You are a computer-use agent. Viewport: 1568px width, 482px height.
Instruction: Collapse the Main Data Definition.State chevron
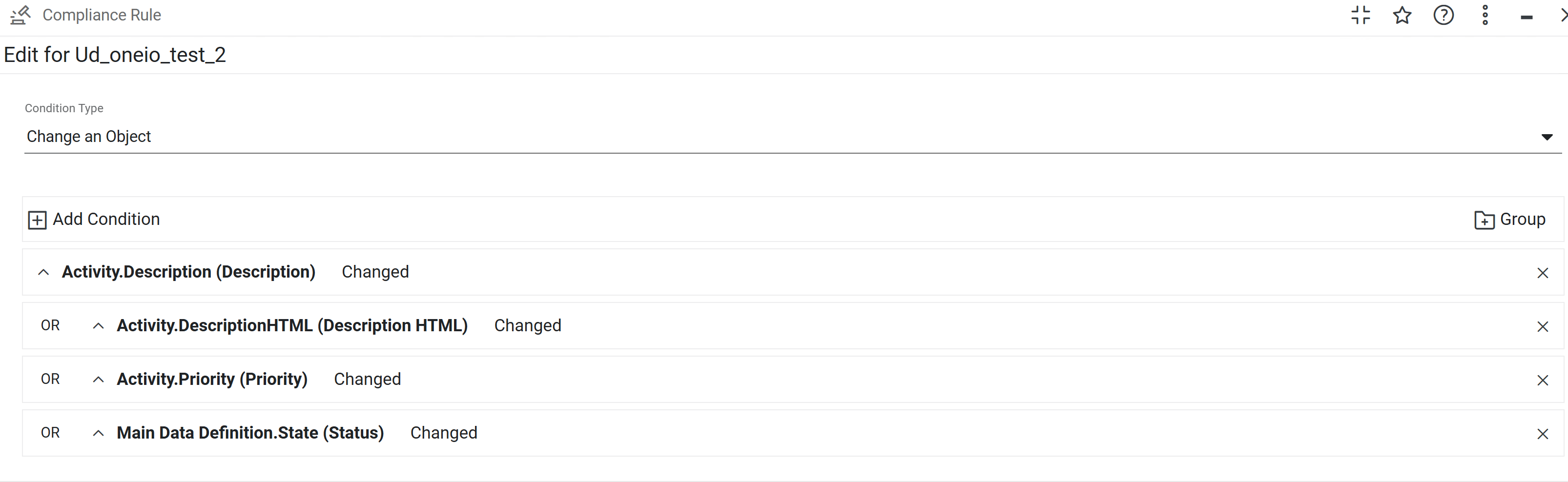[98, 433]
